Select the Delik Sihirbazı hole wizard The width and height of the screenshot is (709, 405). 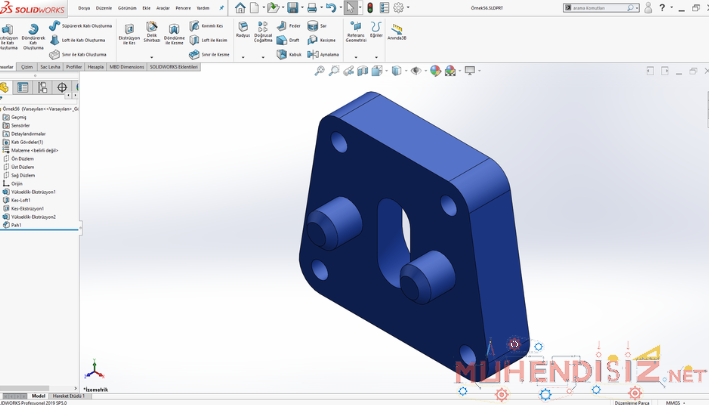[x=152, y=32]
